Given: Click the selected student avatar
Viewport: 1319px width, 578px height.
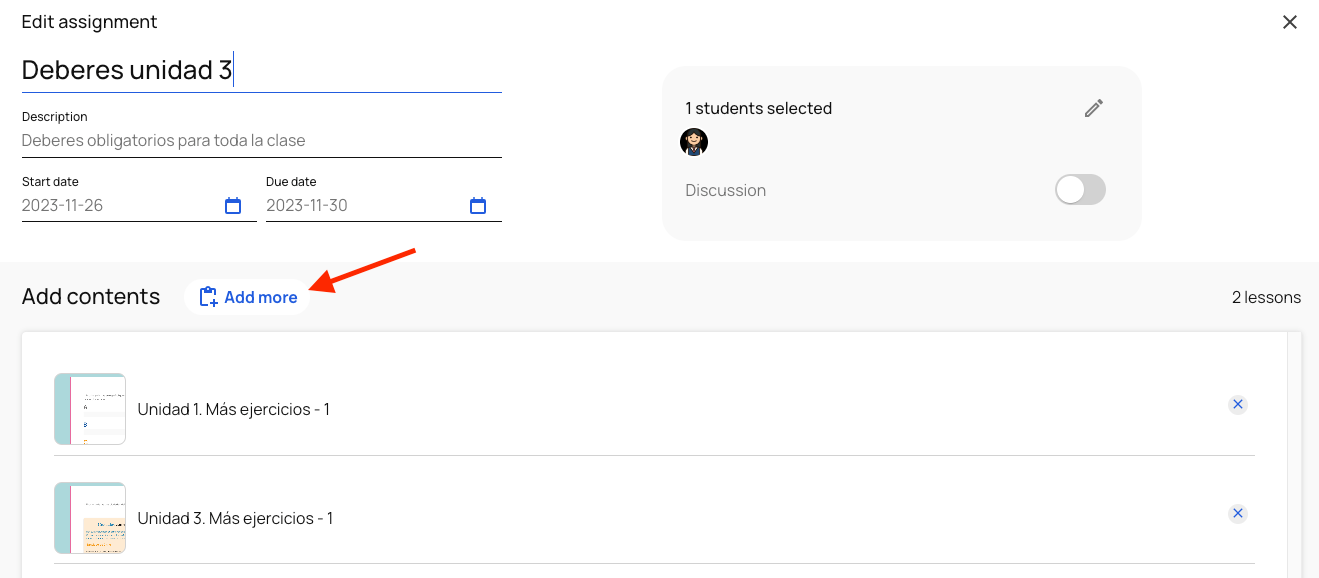Looking at the screenshot, I should pos(694,142).
